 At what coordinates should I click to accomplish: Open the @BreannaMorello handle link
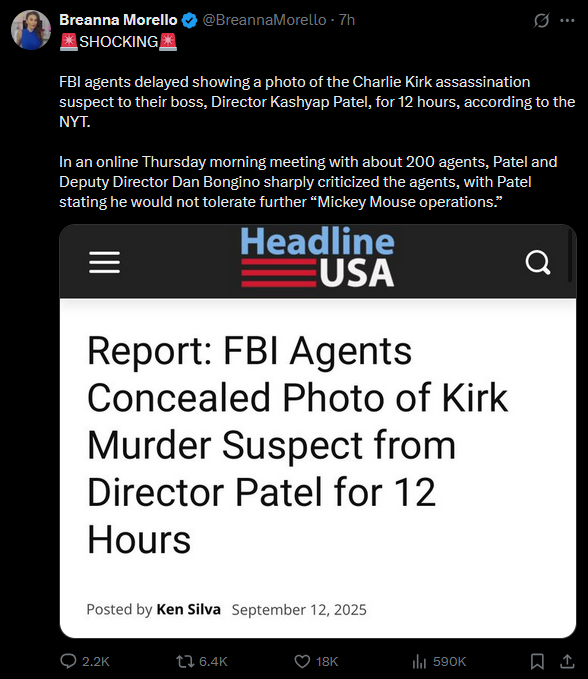point(264,20)
